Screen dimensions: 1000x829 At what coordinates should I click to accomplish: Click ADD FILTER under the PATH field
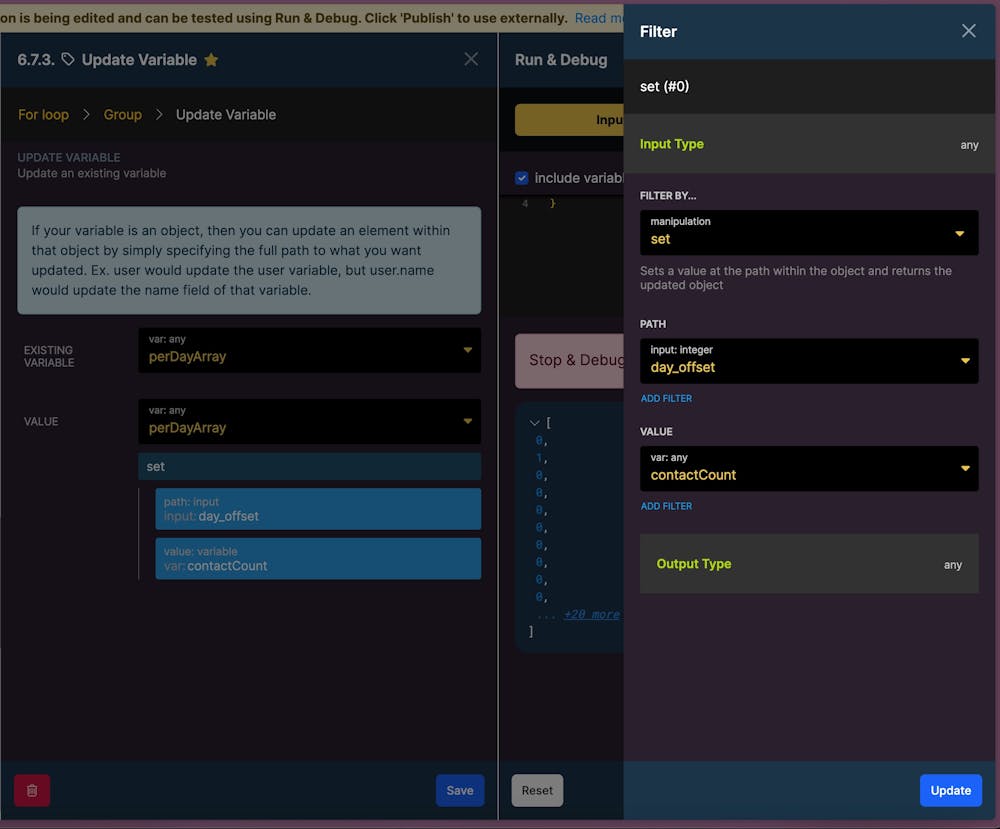[666, 398]
